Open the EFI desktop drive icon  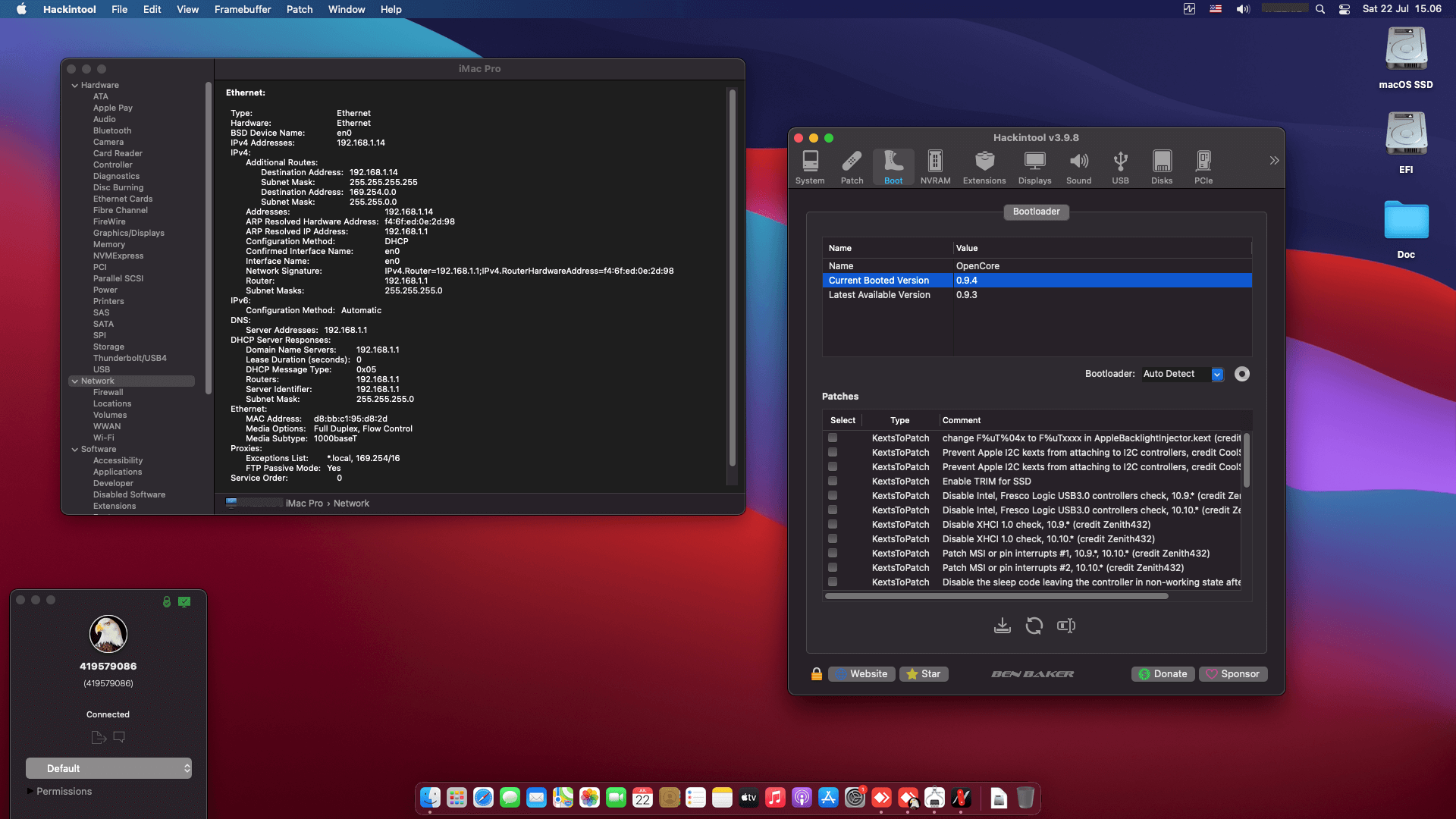pyautogui.click(x=1406, y=143)
